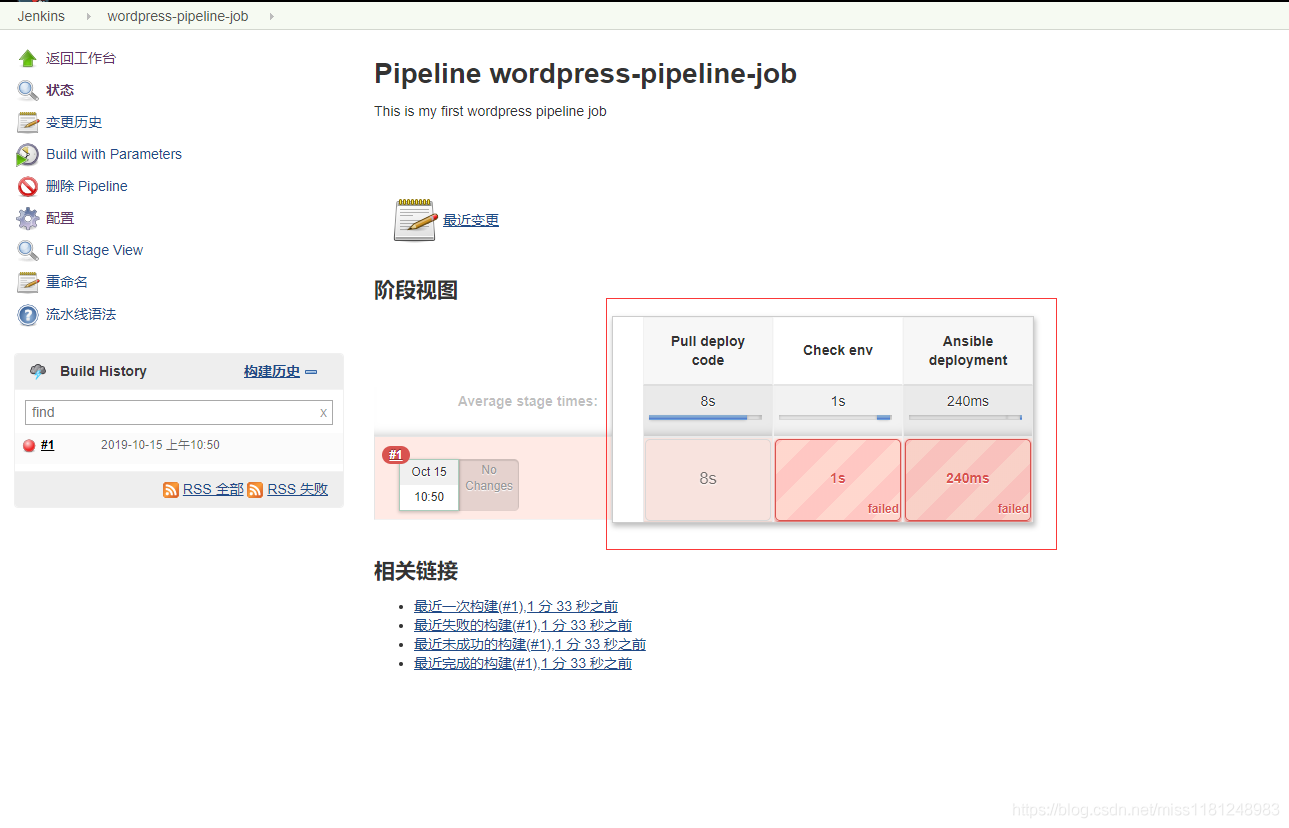Open the 构建历史 trend link
The width and height of the screenshot is (1289, 828).
(272, 371)
